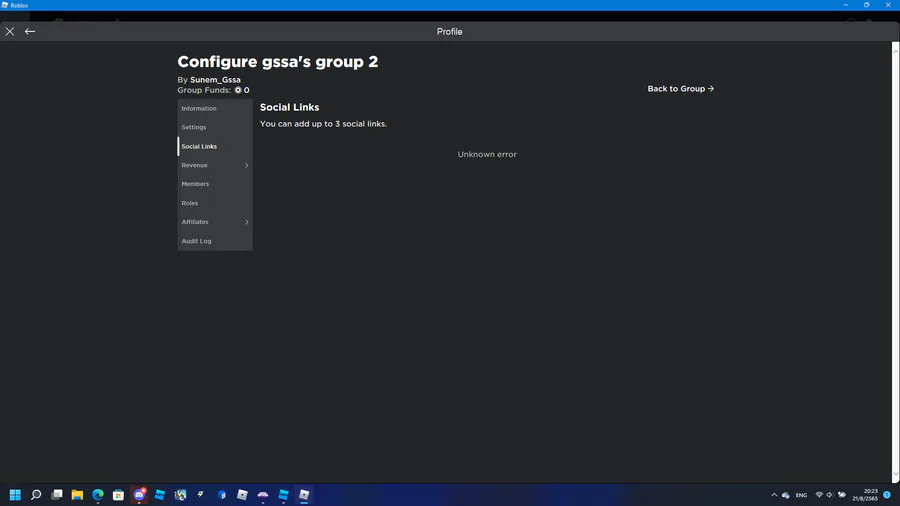Open the Roles section

point(215,203)
